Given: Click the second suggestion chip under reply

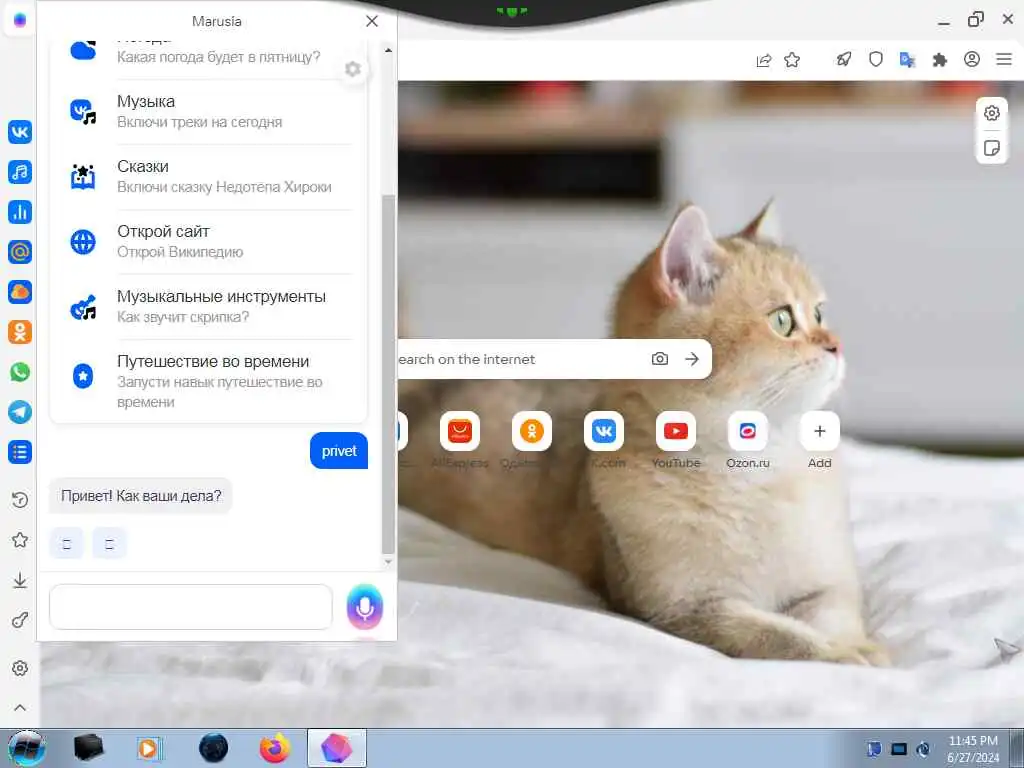Looking at the screenshot, I should [x=109, y=543].
